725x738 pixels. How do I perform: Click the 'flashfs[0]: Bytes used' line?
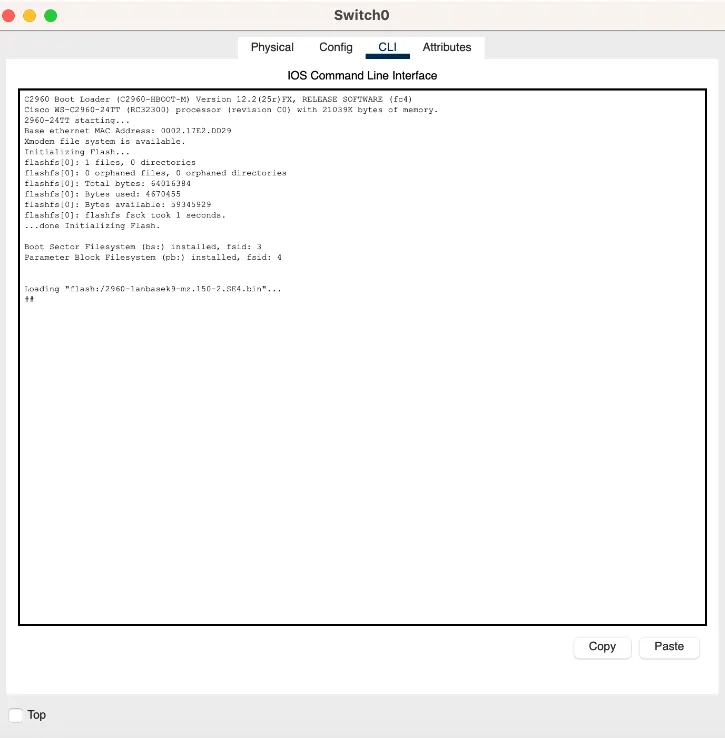[x=102, y=194]
